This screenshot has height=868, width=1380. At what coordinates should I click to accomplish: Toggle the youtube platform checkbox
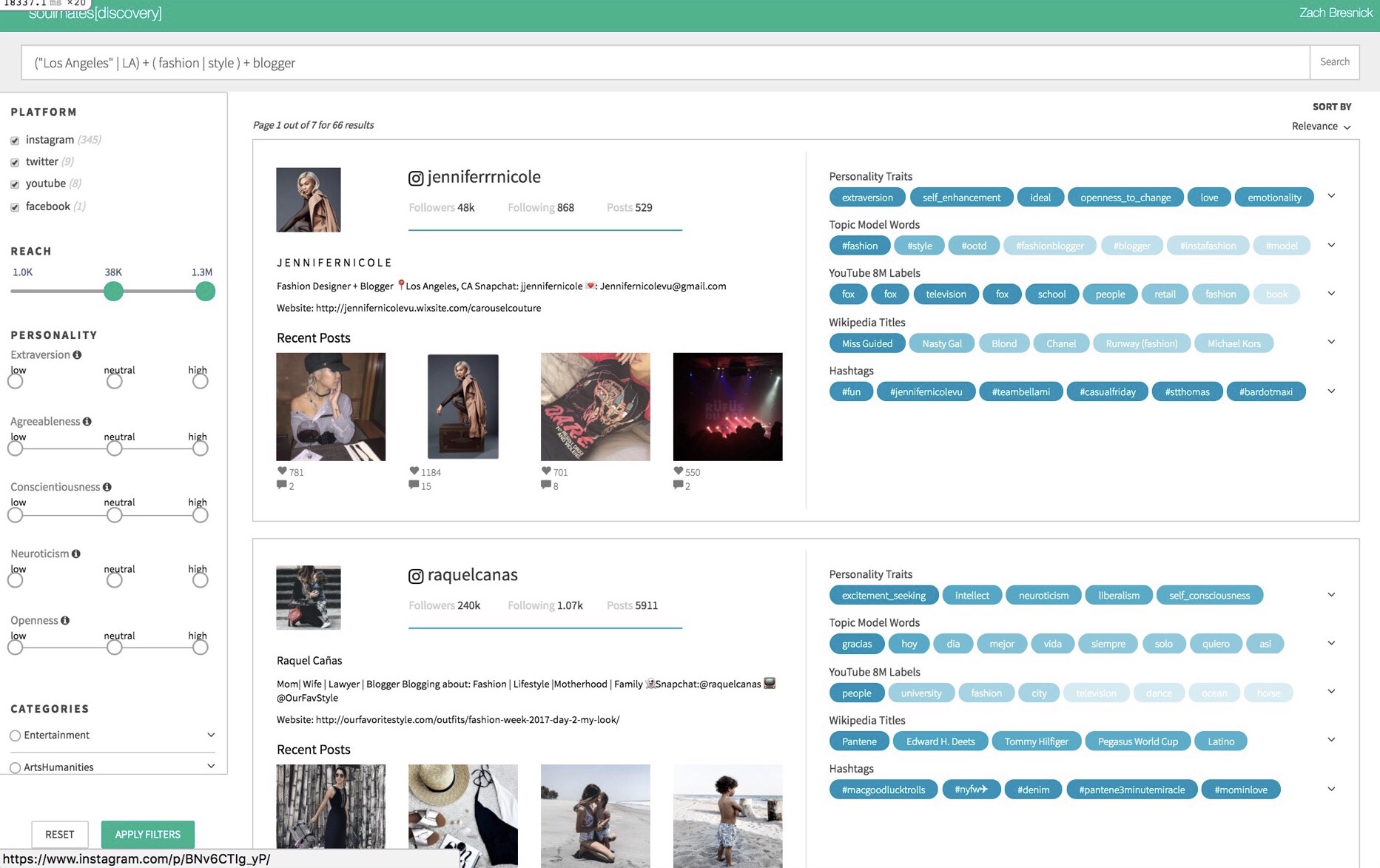pos(15,184)
